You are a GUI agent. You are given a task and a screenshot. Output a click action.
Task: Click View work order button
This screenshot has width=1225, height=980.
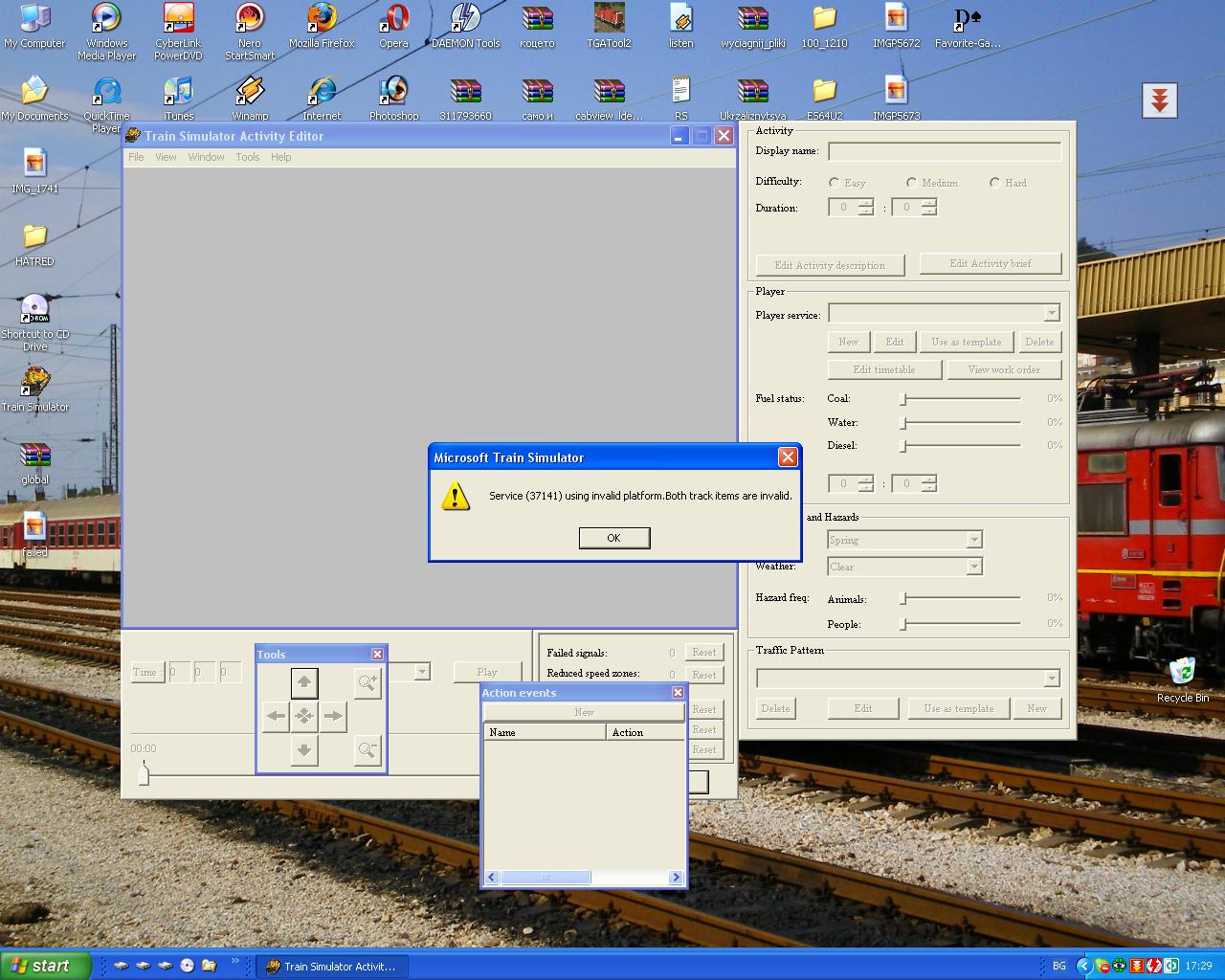click(x=1004, y=369)
